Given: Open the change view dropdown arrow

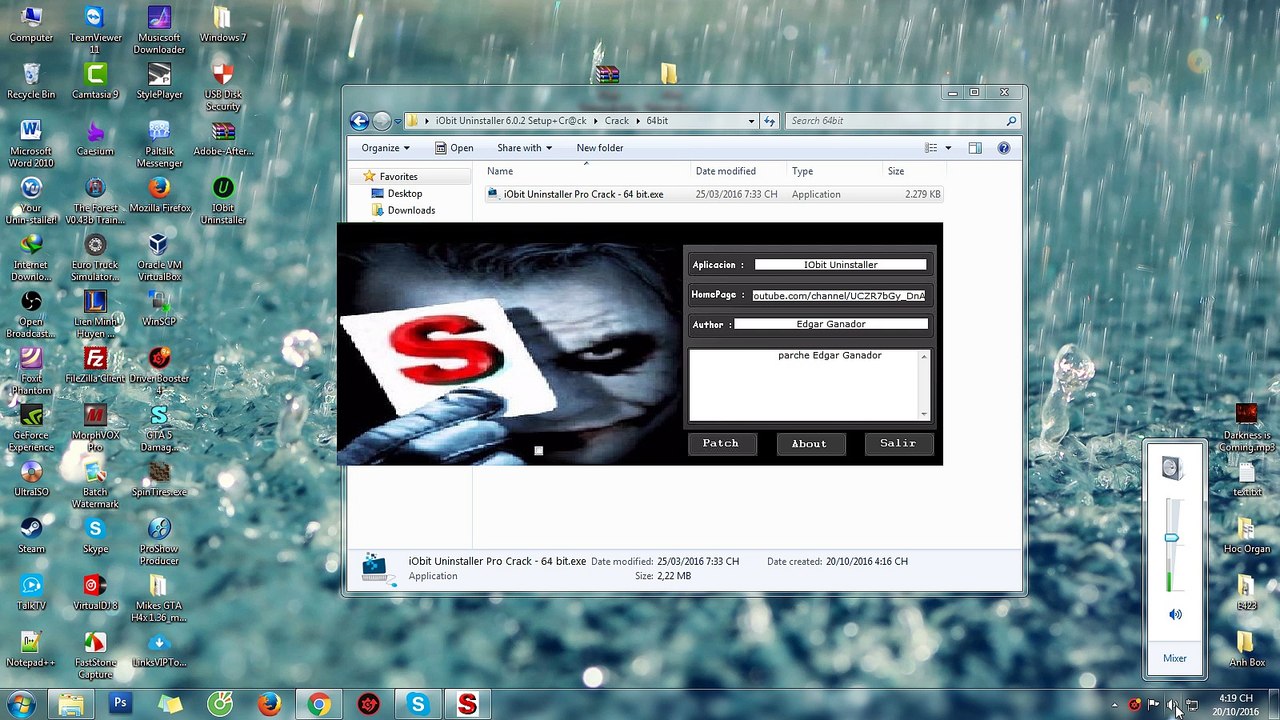Looking at the screenshot, I should [x=948, y=148].
